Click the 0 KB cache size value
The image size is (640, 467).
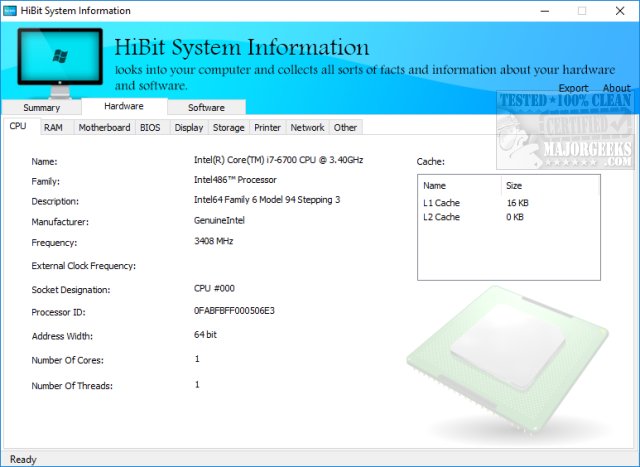(x=515, y=217)
